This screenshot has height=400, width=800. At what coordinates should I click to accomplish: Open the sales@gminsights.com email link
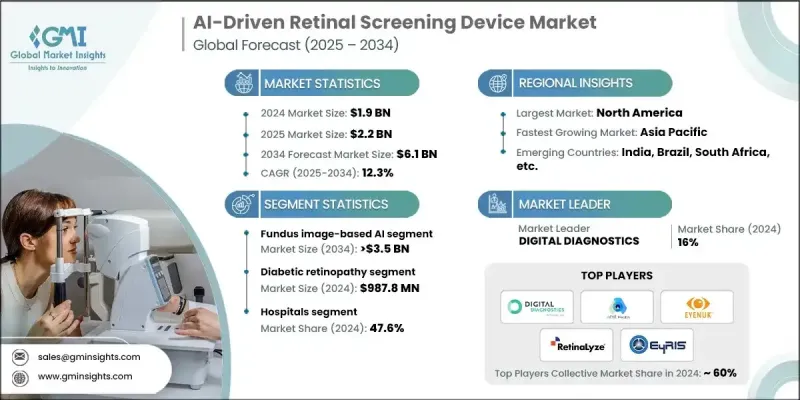pyautogui.click(x=90, y=356)
